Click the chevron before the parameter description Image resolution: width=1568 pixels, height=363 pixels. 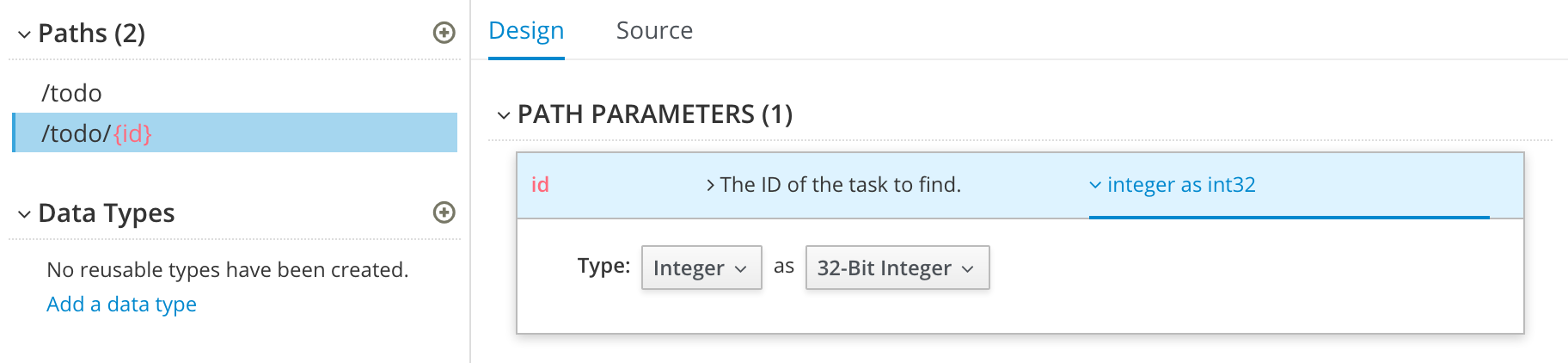(710, 185)
